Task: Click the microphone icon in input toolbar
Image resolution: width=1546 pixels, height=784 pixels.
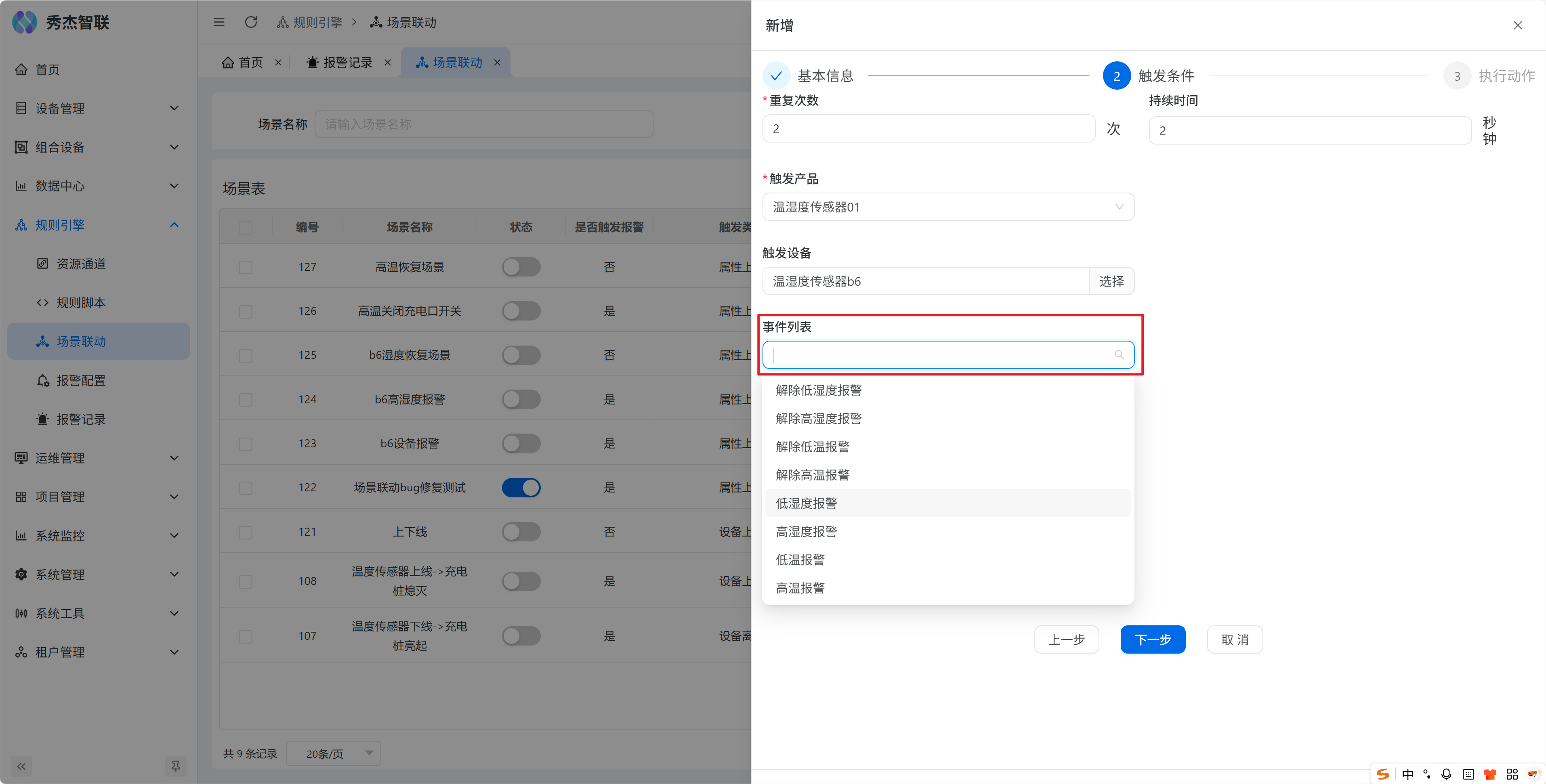Action: 1446,774
